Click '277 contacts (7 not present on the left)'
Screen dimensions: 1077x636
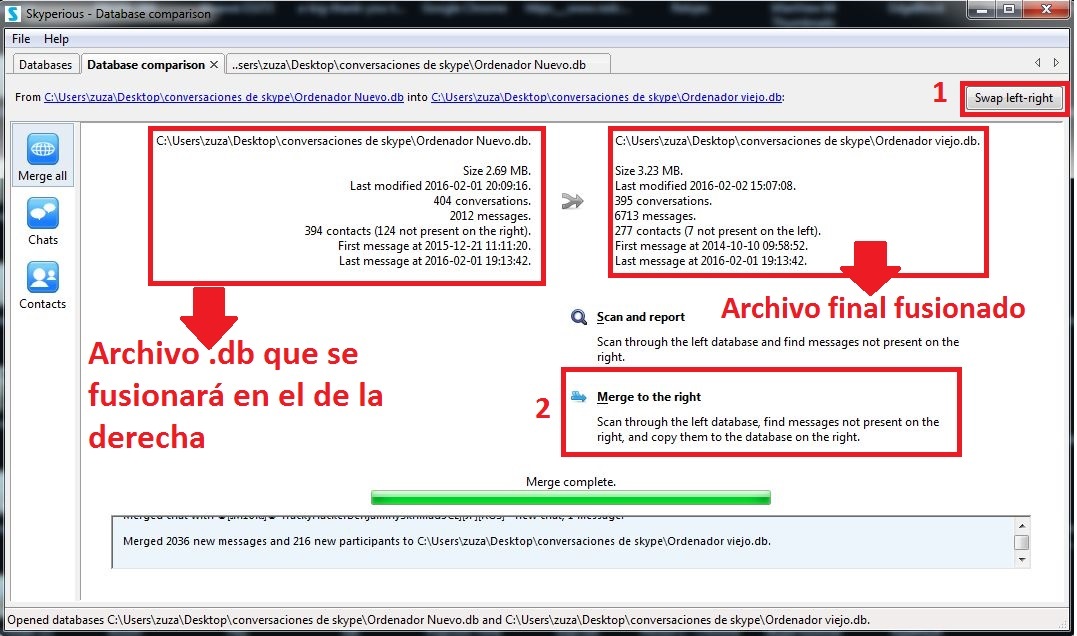click(x=718, y=231)
